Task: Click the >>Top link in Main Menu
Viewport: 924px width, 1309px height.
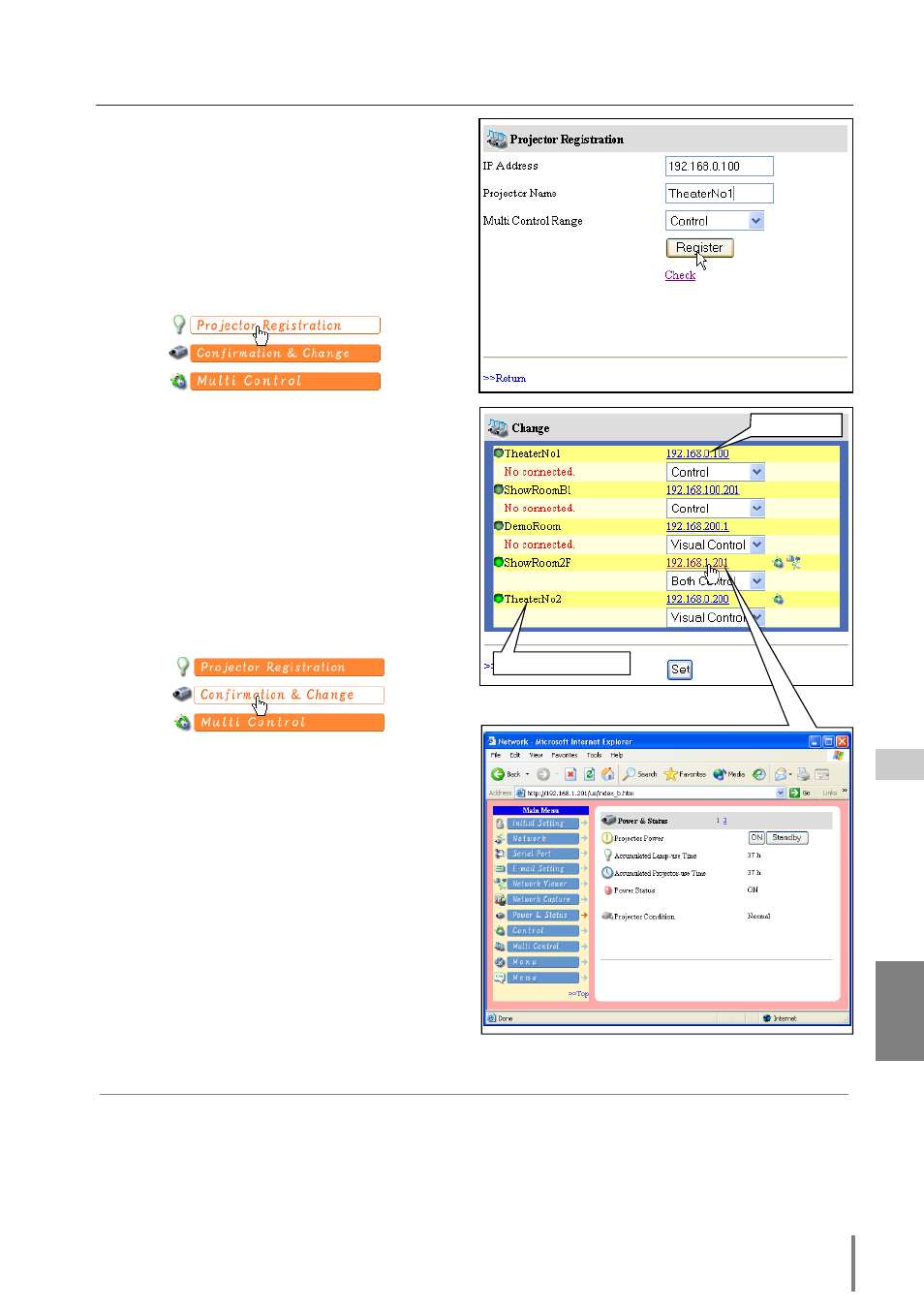Action: pos(578,993)
